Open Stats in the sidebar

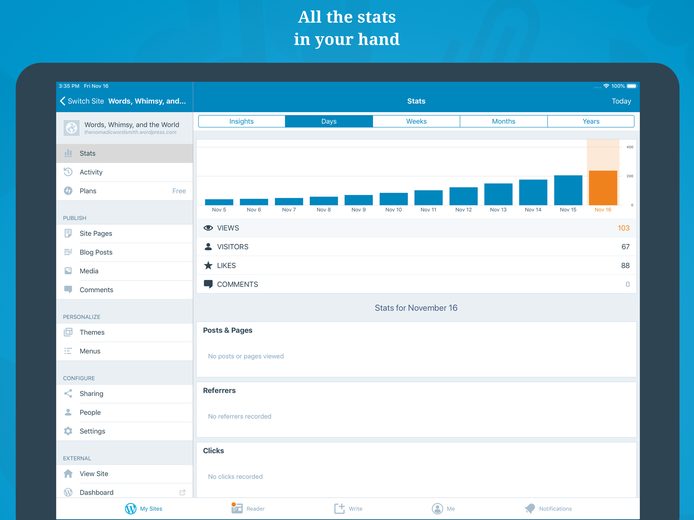point(124,153)
